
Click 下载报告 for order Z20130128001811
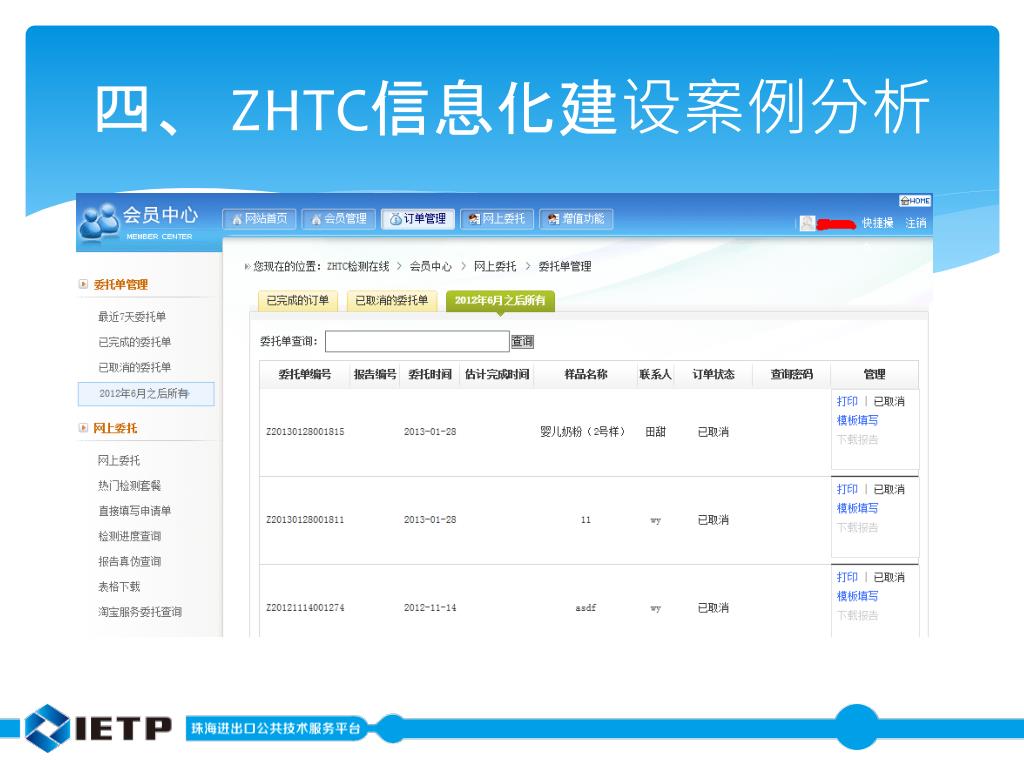click(857, 528)
